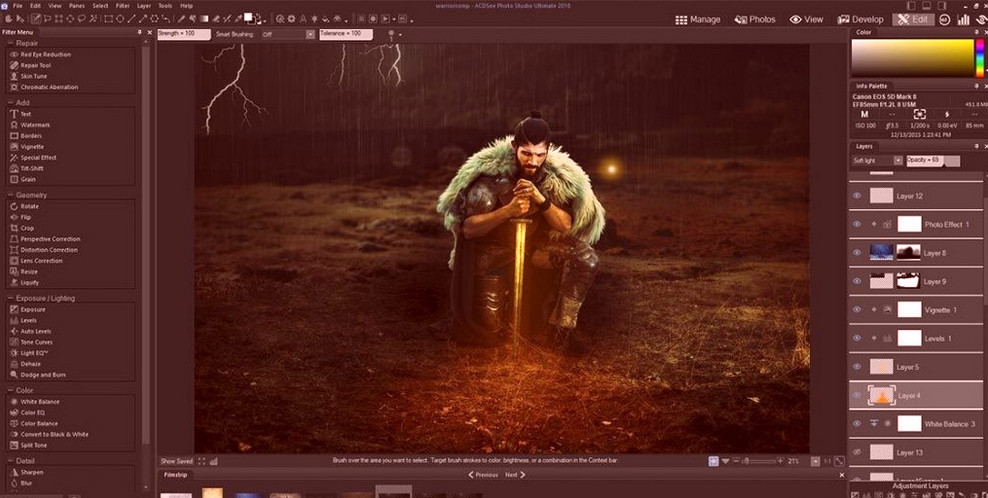Viewport: 988px width, 498px height.
Task: Apply the Vignette filter from Filter Menu
Action: pyautogui.click(x=27, y=146)
